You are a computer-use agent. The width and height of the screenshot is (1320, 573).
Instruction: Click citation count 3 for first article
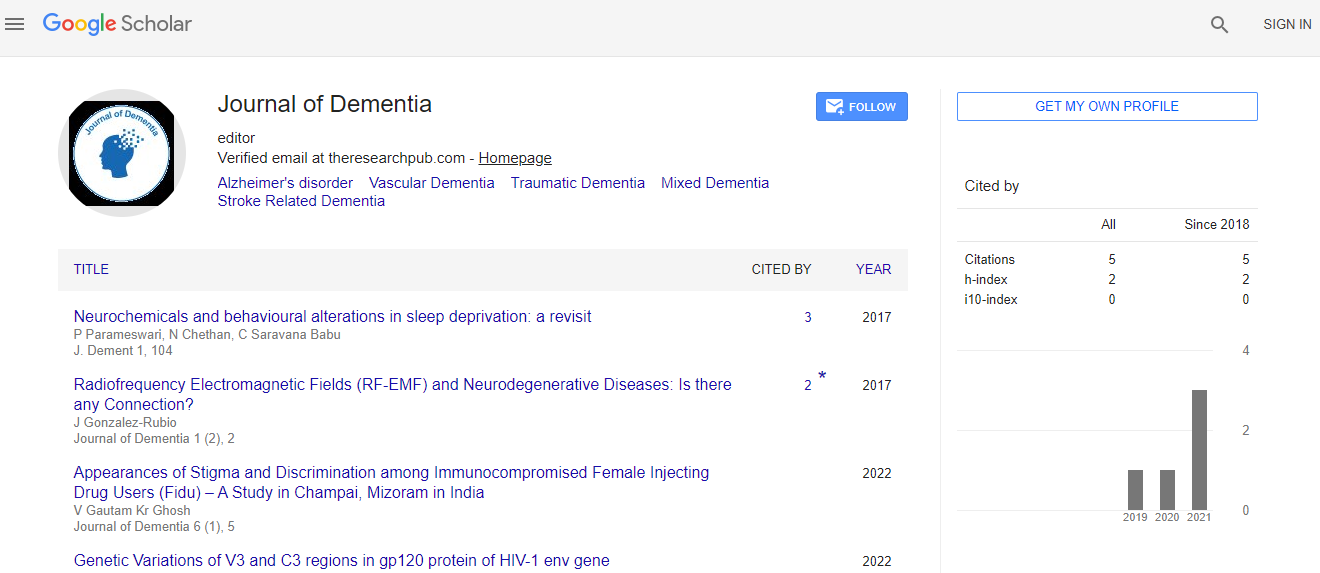808,318
